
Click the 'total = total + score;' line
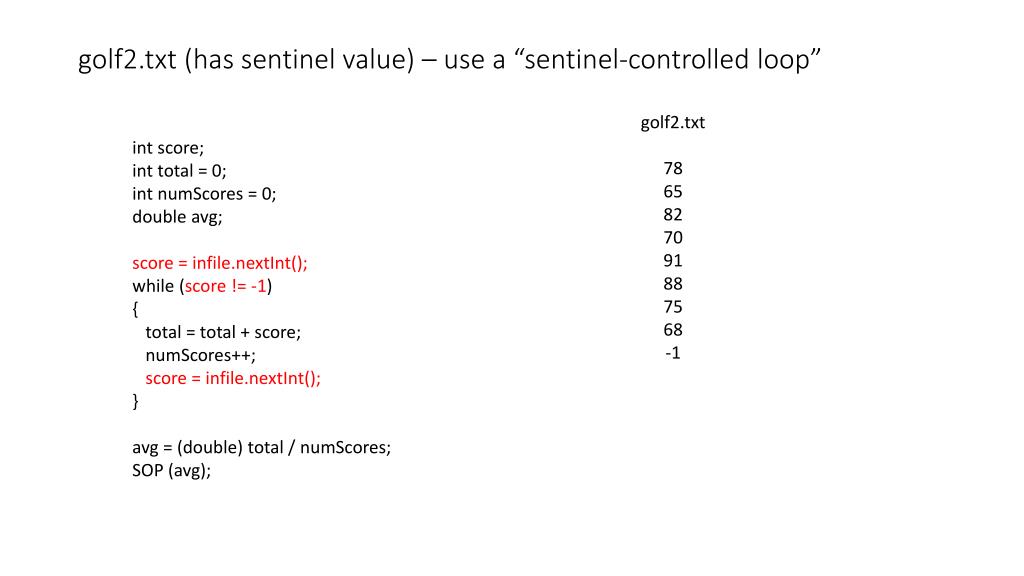[222, 332]
